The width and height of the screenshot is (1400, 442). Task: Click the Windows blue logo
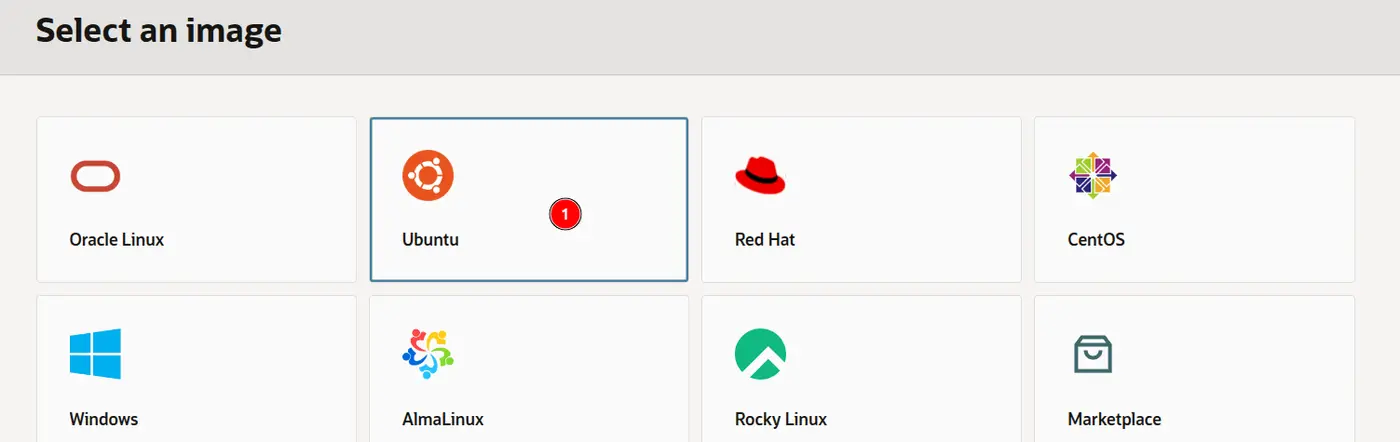95,354
